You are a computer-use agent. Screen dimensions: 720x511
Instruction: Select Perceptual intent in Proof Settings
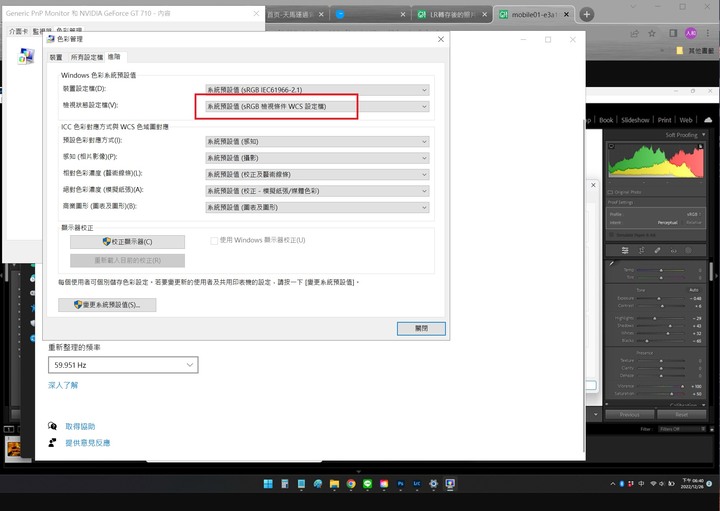click(667, 223)
